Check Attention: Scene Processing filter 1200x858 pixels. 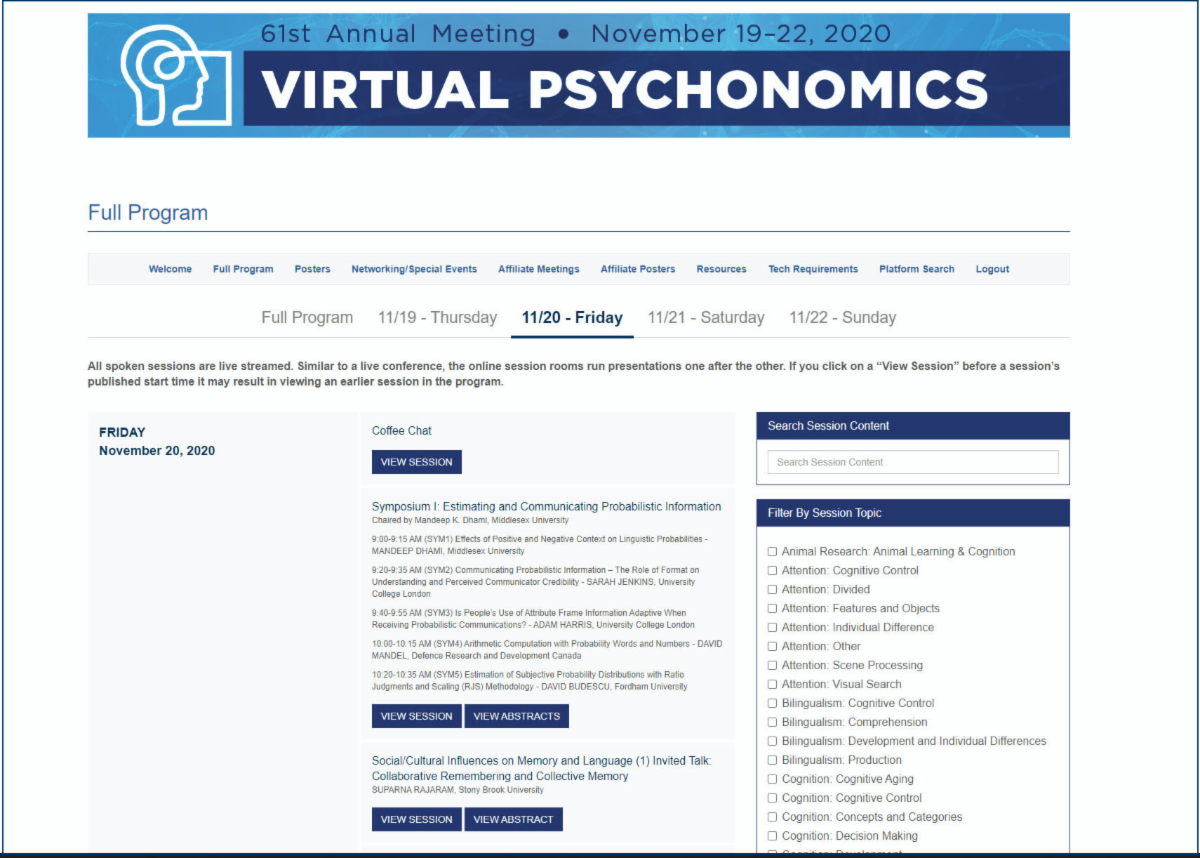coord(772,666)
